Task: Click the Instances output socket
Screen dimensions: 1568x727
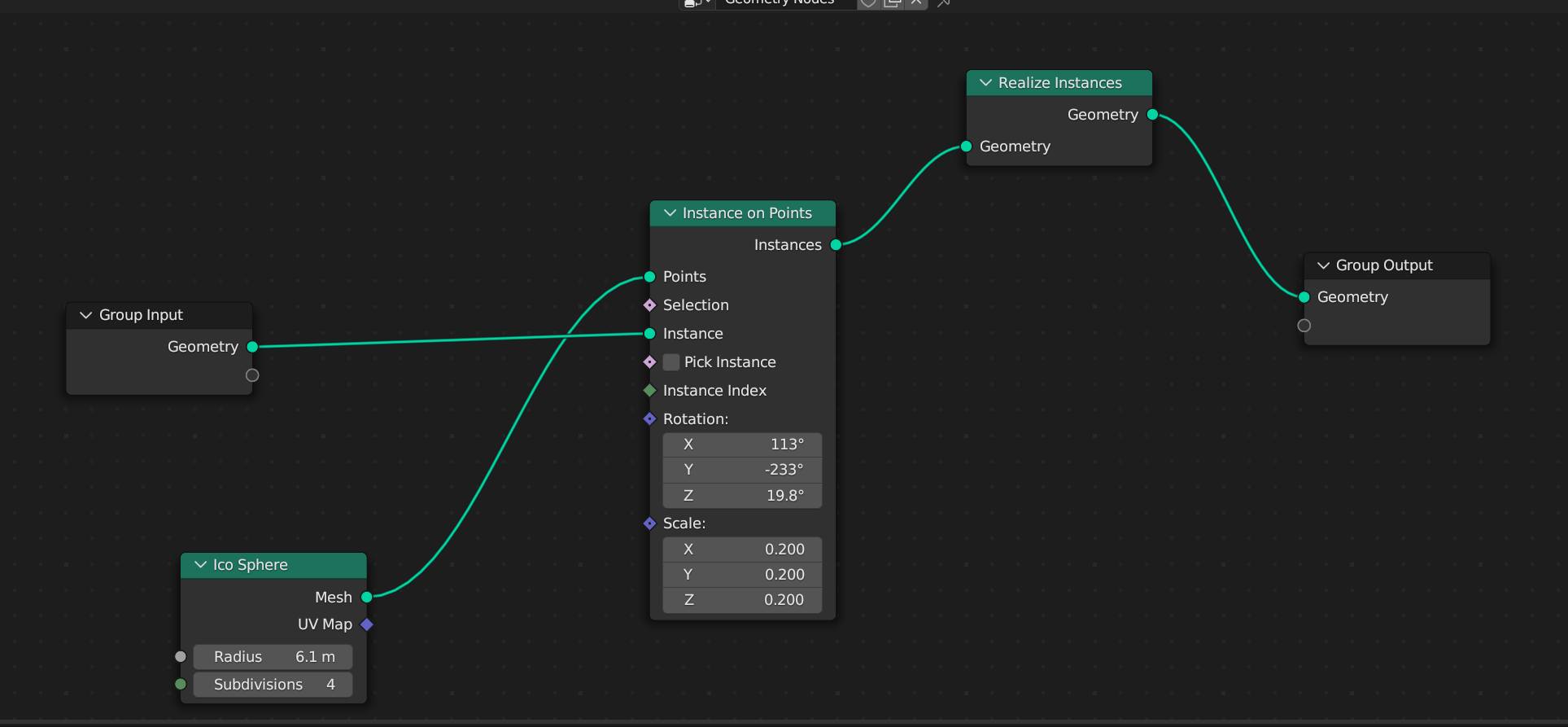Action: click(x=836, y=245)
